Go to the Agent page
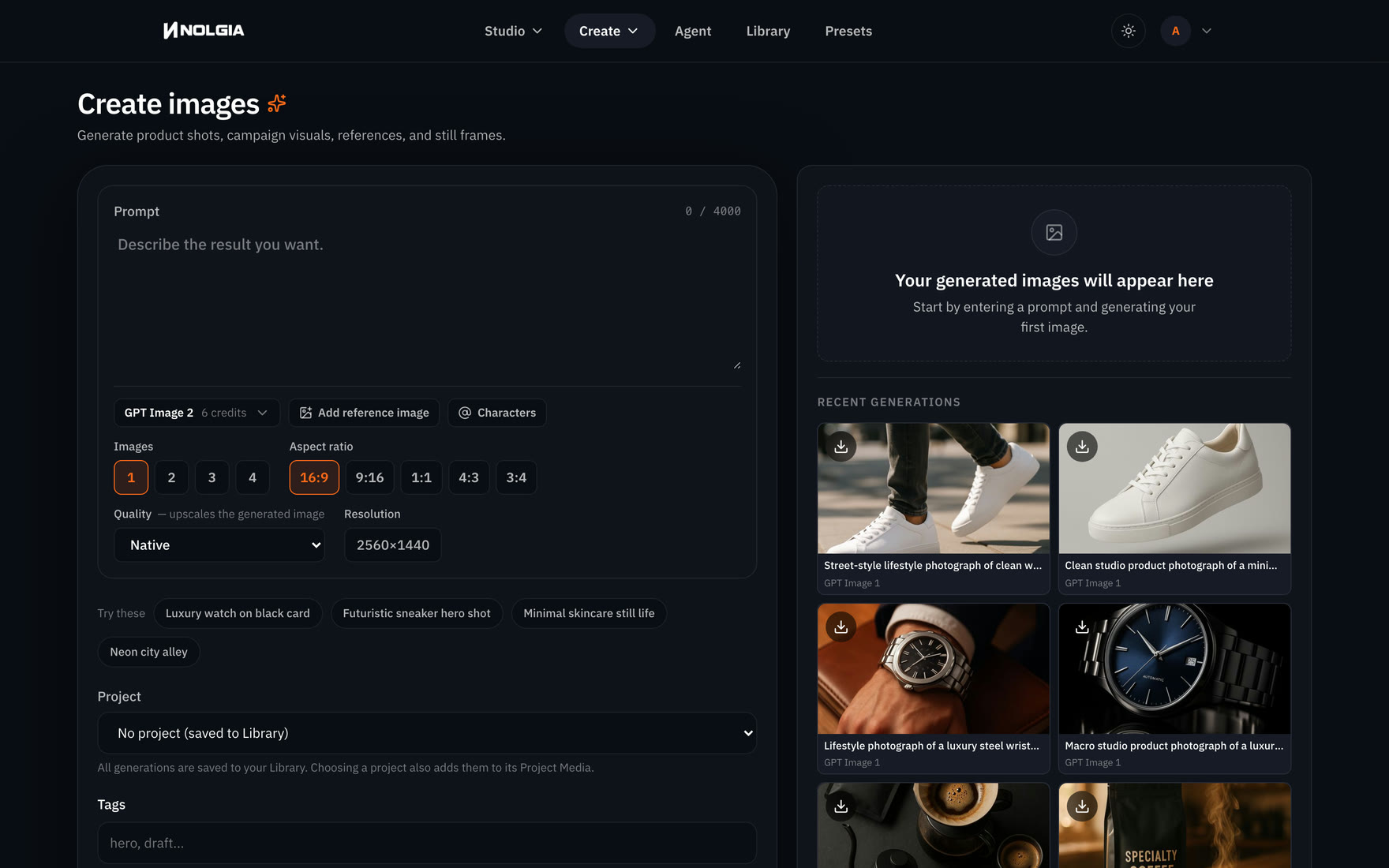 point(693,31)
